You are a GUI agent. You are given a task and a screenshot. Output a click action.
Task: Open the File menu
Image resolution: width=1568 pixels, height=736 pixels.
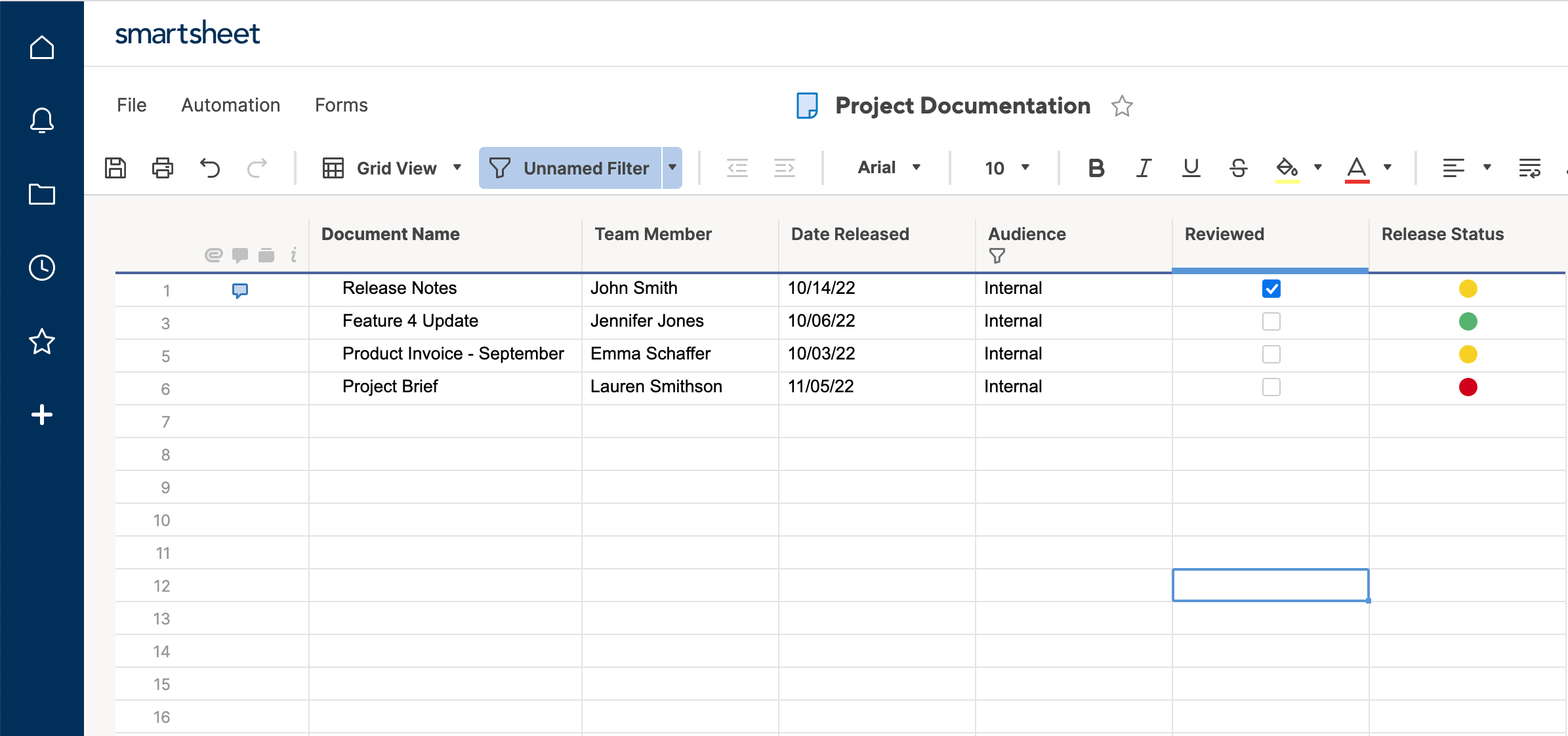click(131, 105)
